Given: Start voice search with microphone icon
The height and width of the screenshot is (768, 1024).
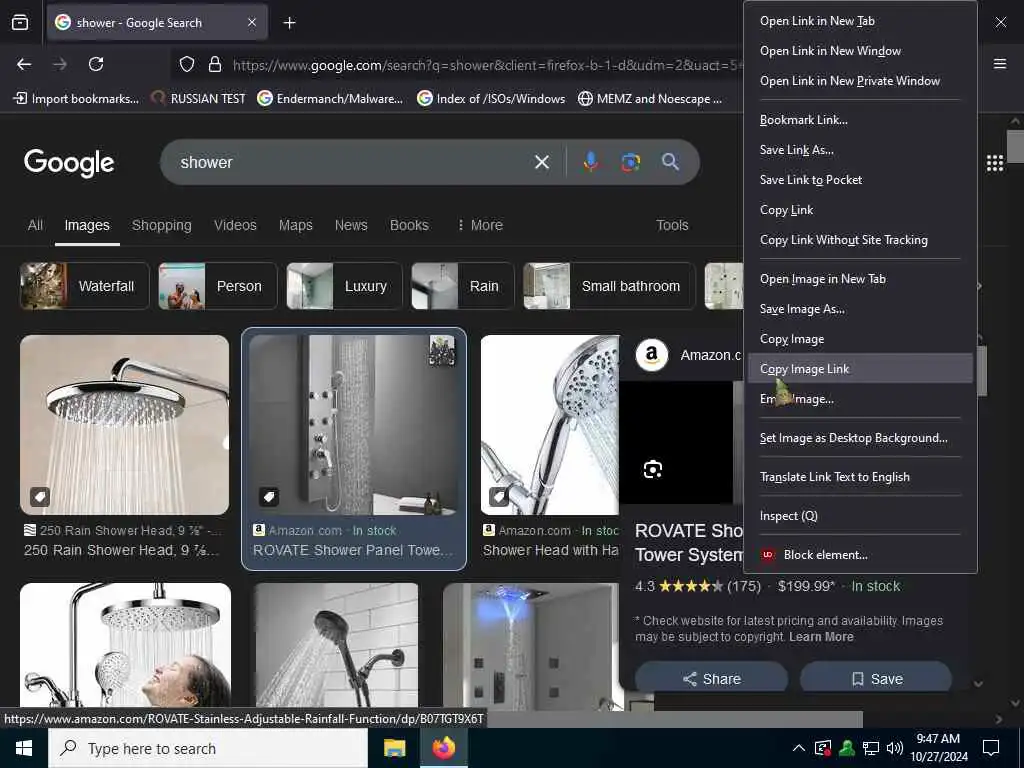Looking at the screenshot, I should tap(590, 162).
